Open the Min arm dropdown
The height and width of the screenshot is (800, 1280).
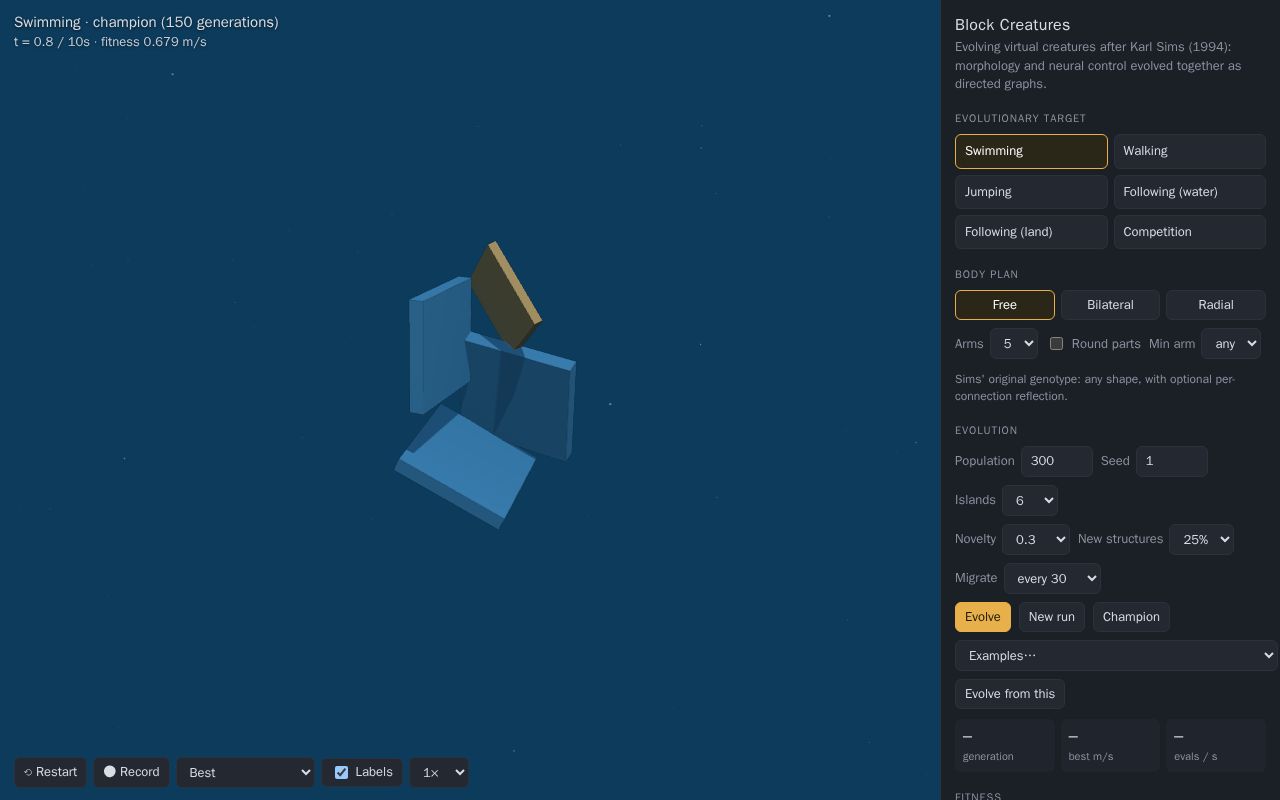pyautogui.click(x=1231, y=344)
